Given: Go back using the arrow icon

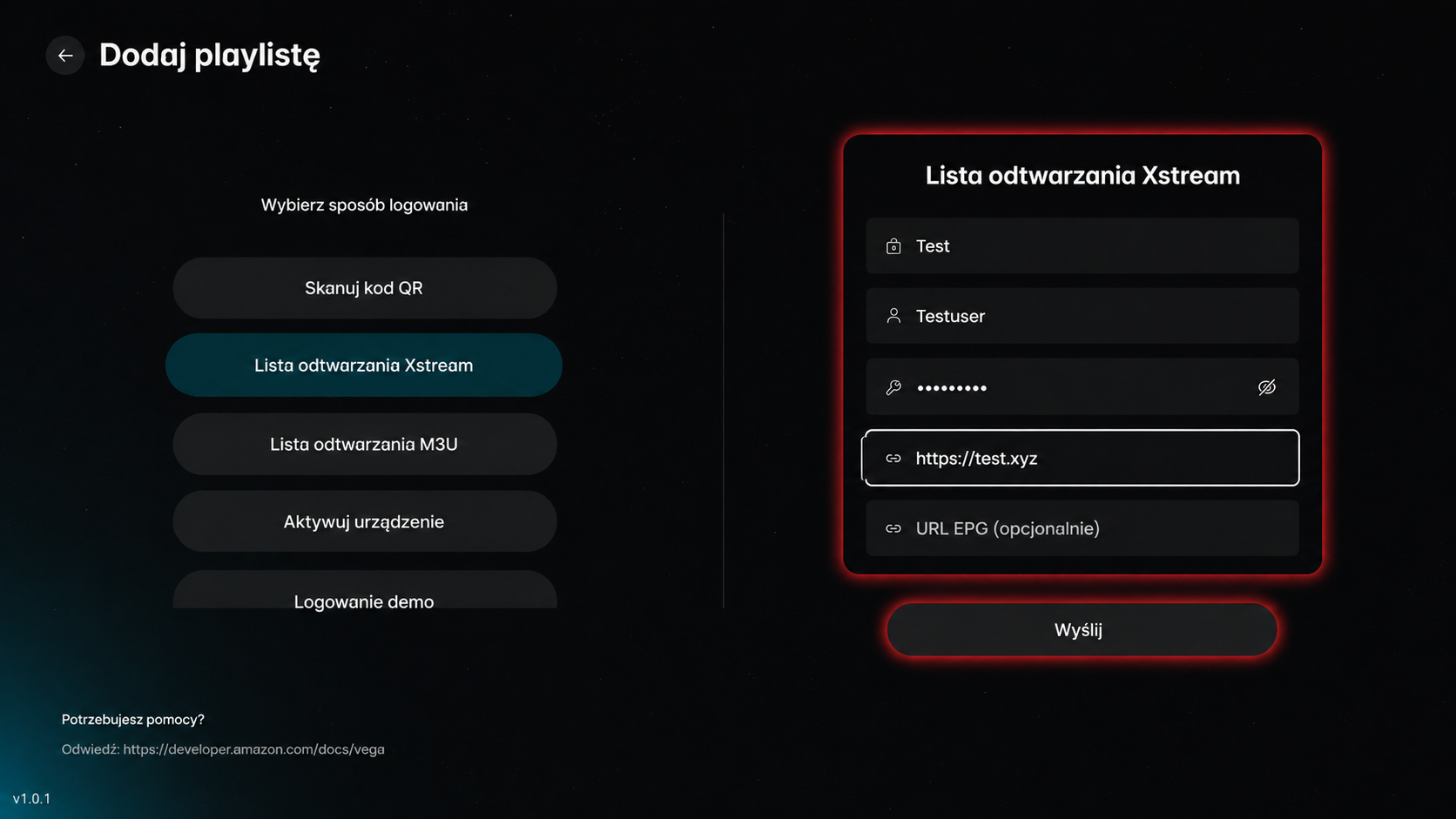Looking at the screenshot, I should (x=65, y=56).
